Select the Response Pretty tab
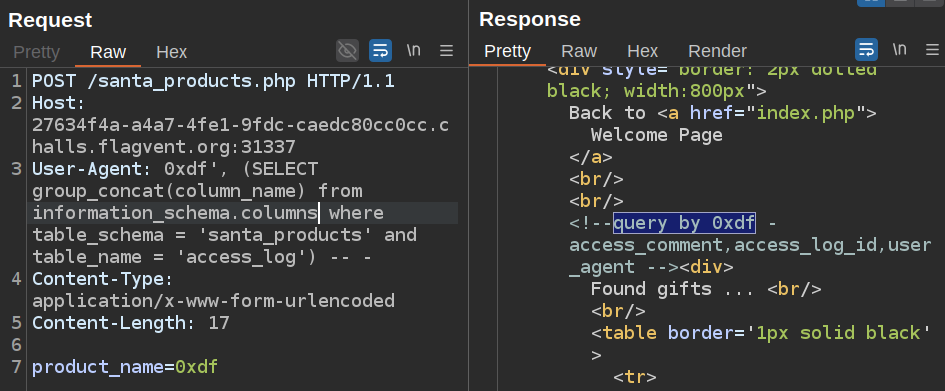945x391 pixels. pyautogui.click(x=507, y=51)
